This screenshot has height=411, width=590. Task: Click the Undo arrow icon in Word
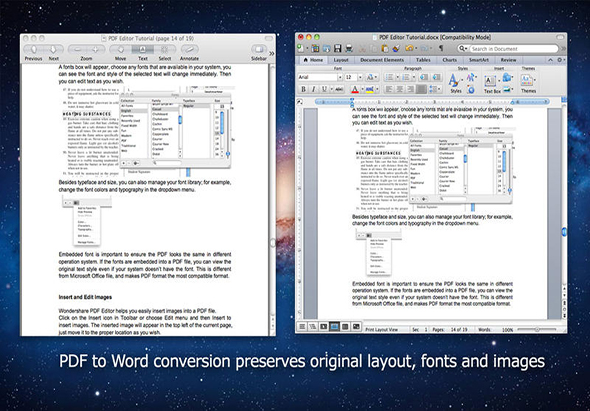tap(409, 48)
